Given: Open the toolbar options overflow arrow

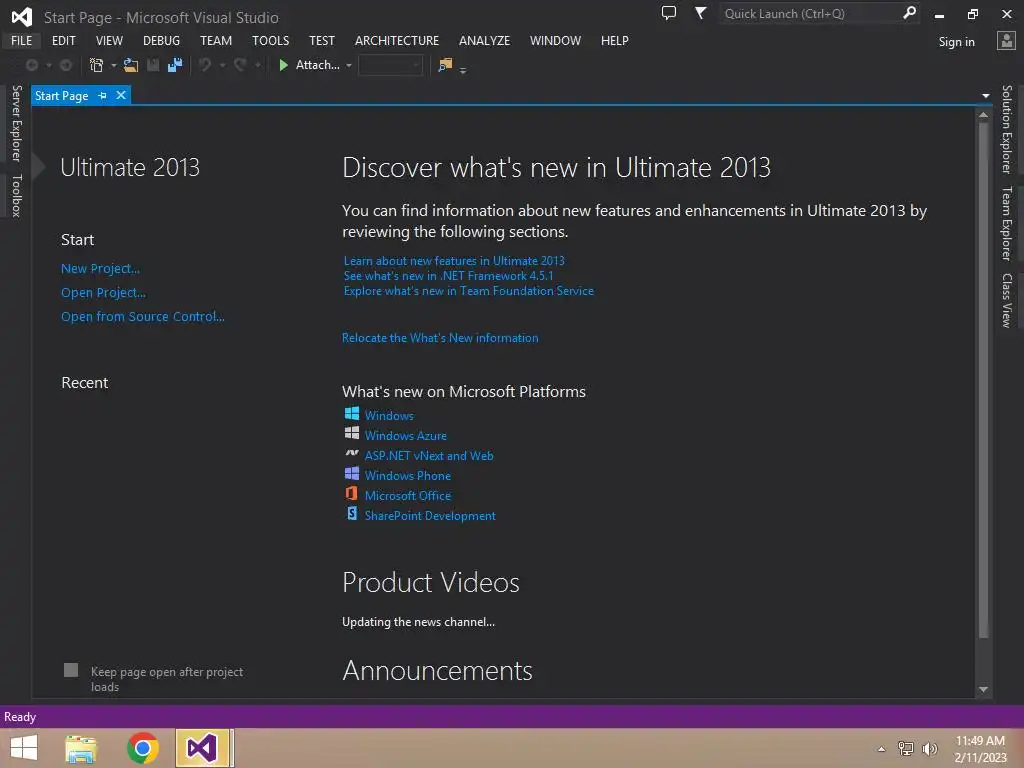Looking at the screenshot, I should tap(463, 70).
